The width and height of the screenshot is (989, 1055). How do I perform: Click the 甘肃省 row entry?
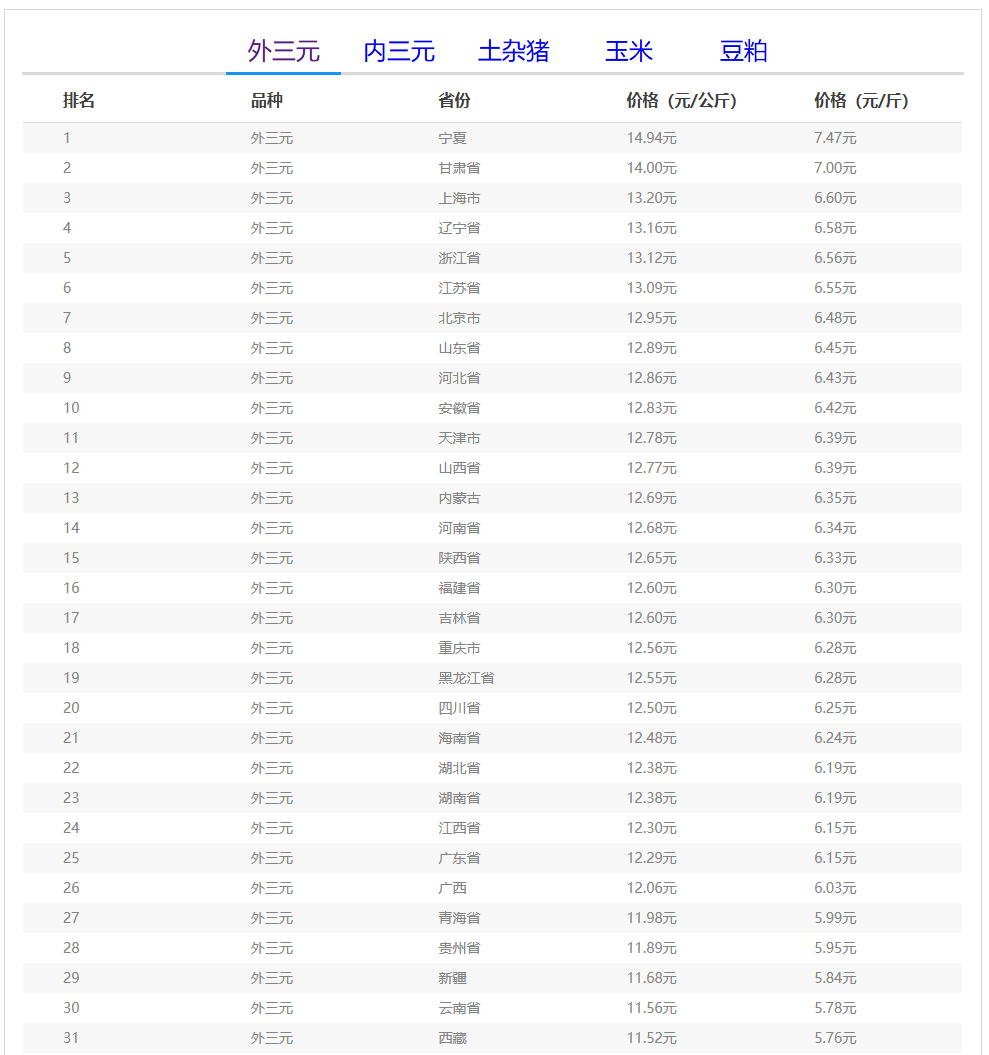click(459, 168)
